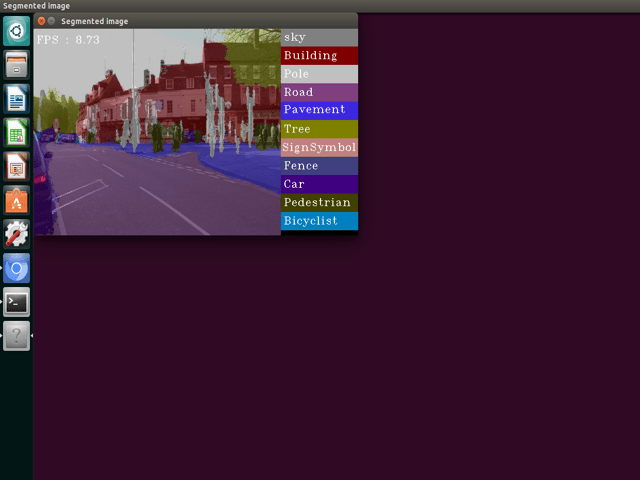The width and height of the screenshot is (640, 480).
Task: Select the unknown question-mark app icon
Action: pos(16,336)
